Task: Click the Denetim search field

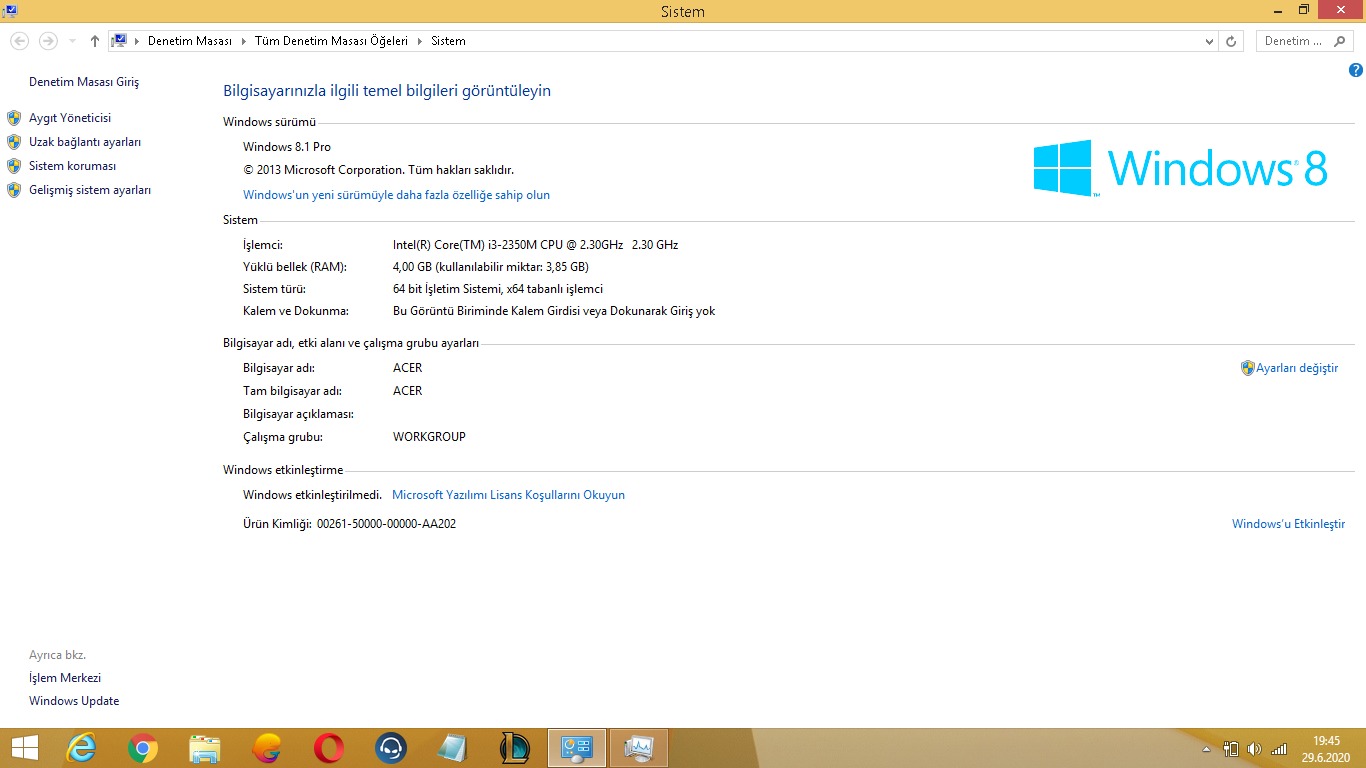Action: pos(1293,41)
